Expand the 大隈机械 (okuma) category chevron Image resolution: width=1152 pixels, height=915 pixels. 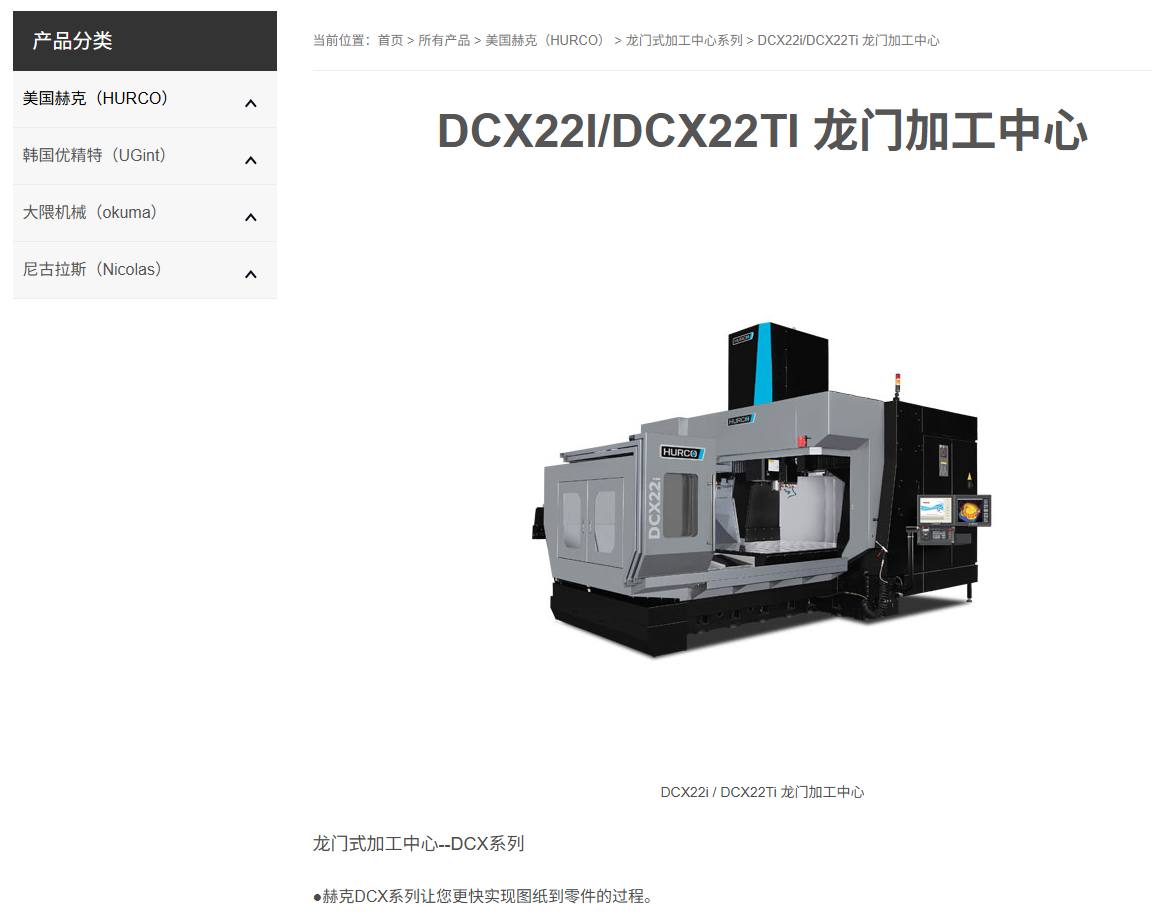pos(251,218)
